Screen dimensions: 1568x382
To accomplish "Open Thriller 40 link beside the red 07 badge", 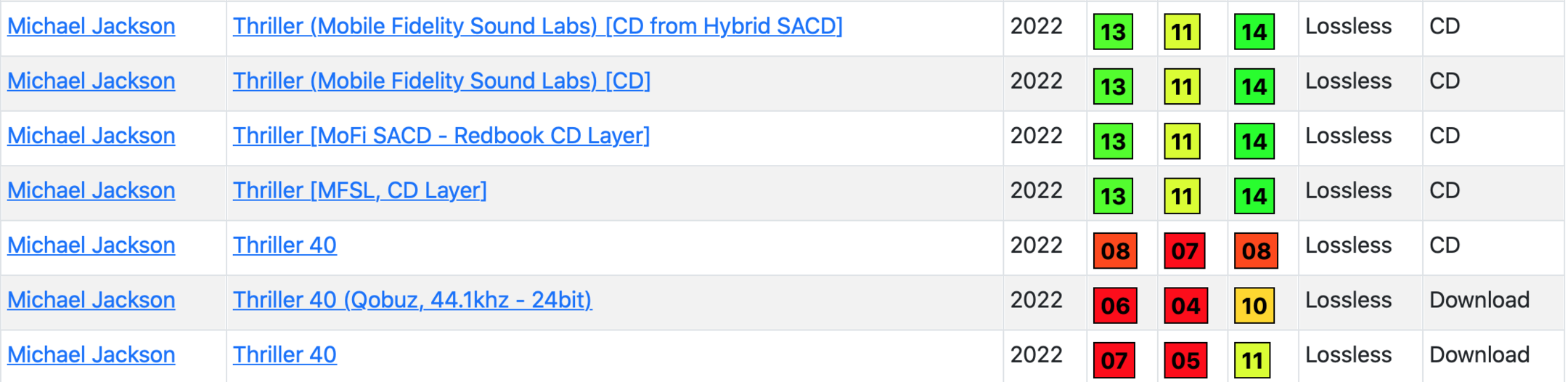I will (284, 354).
